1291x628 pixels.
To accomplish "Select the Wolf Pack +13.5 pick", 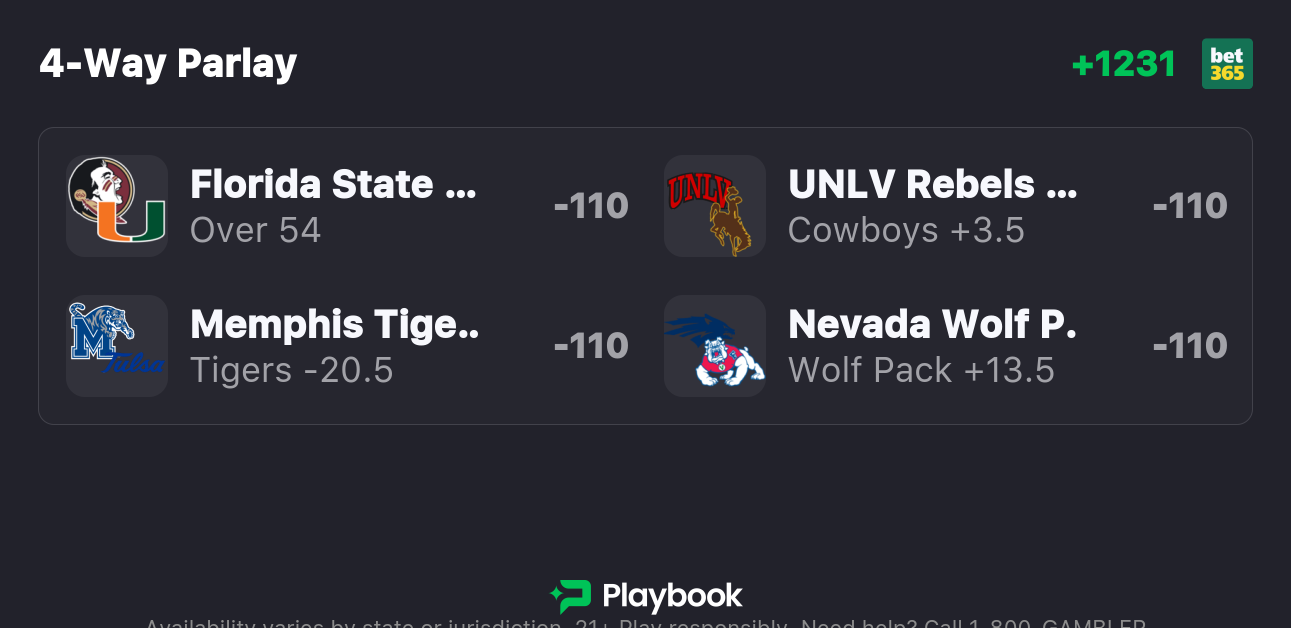I will click(x=921, y=370).
